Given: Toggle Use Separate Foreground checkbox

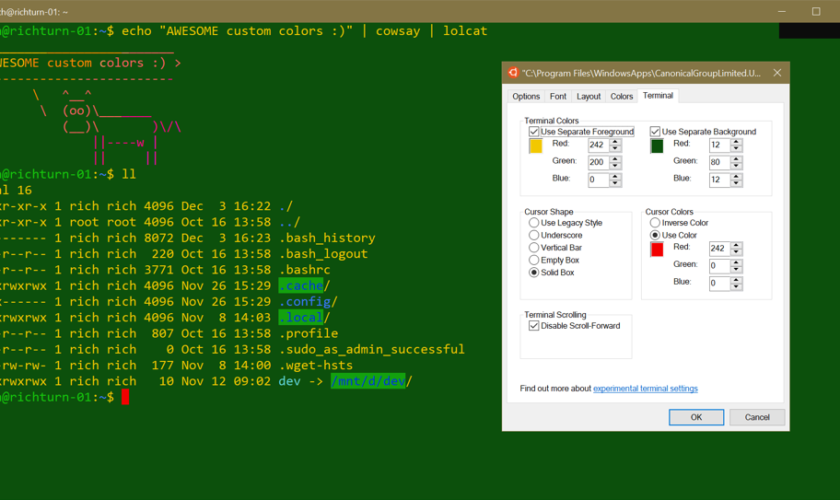Looking at the screenshot, I should [x=535, y=132].
